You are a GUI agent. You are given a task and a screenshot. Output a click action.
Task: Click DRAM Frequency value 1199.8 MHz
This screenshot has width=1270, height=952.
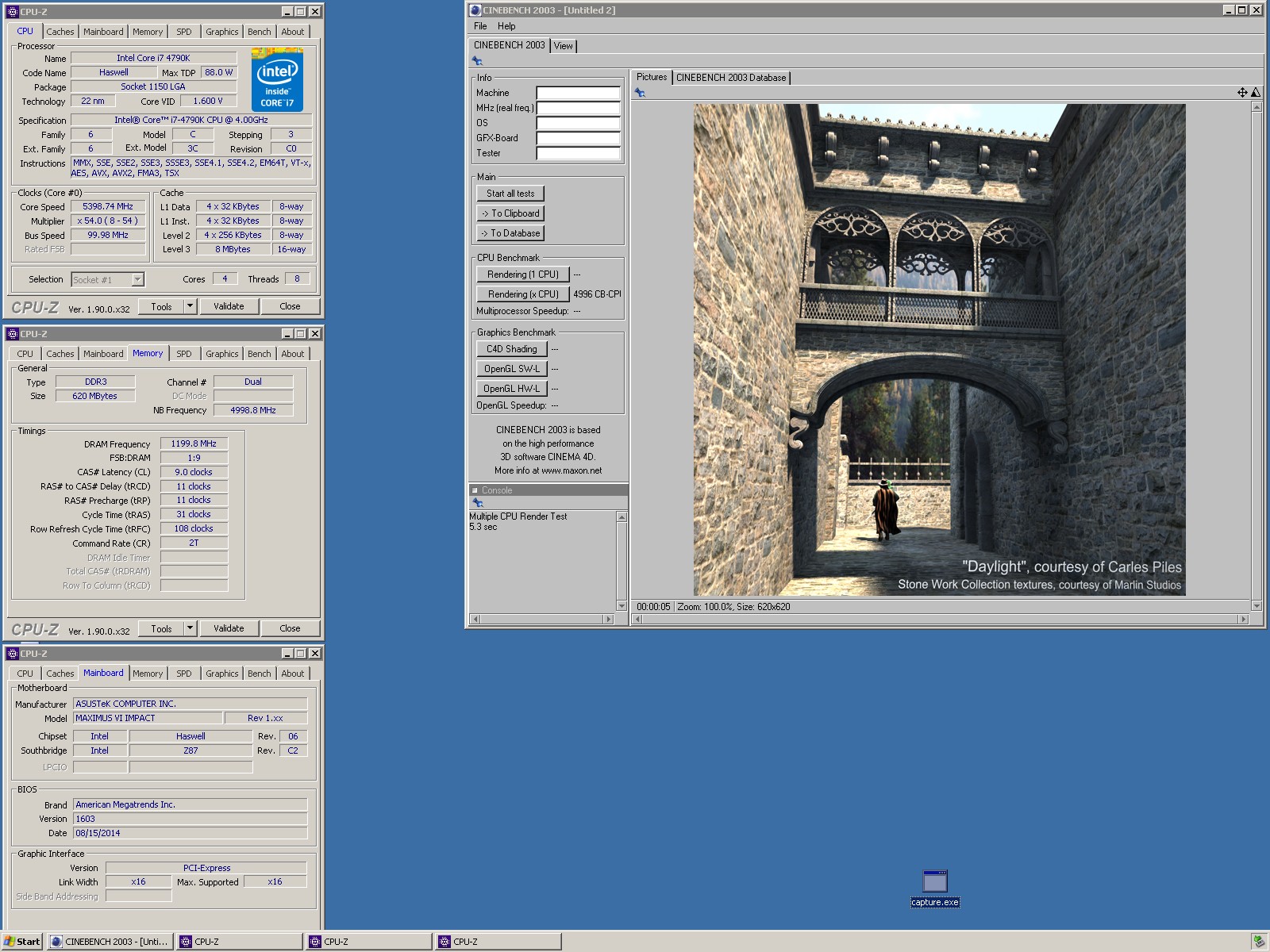pos(194,443)
